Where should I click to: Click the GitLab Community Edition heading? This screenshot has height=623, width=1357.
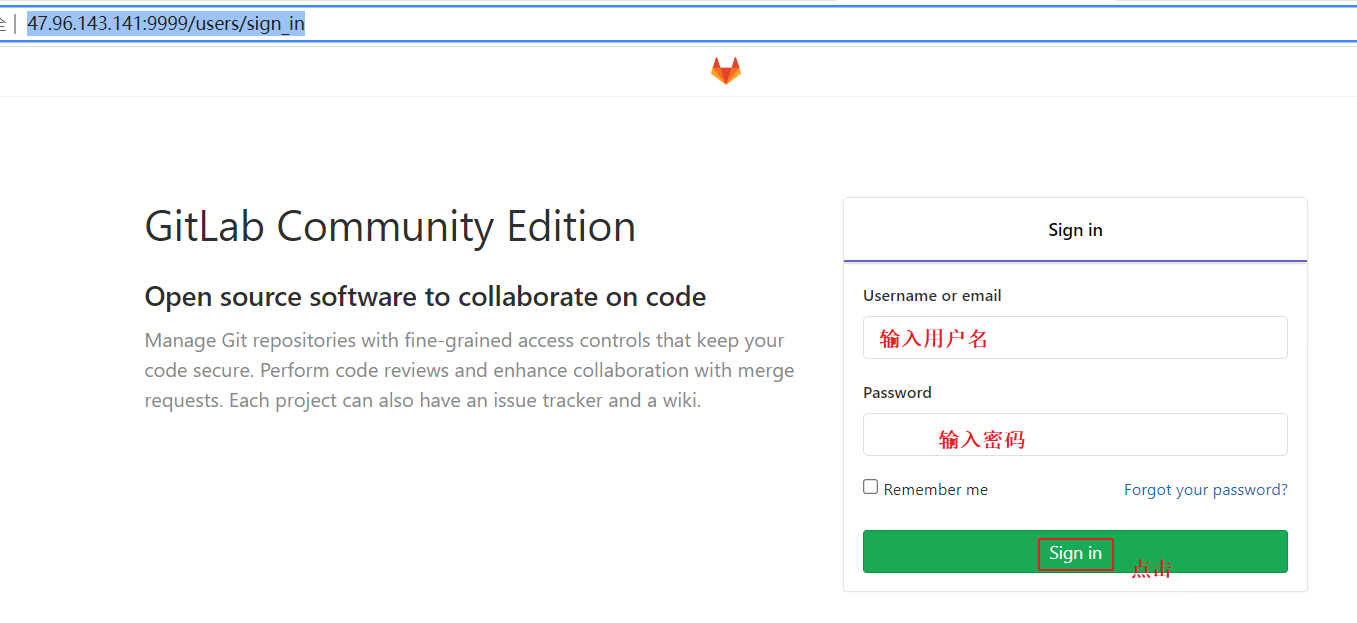[x=390, y=227]
